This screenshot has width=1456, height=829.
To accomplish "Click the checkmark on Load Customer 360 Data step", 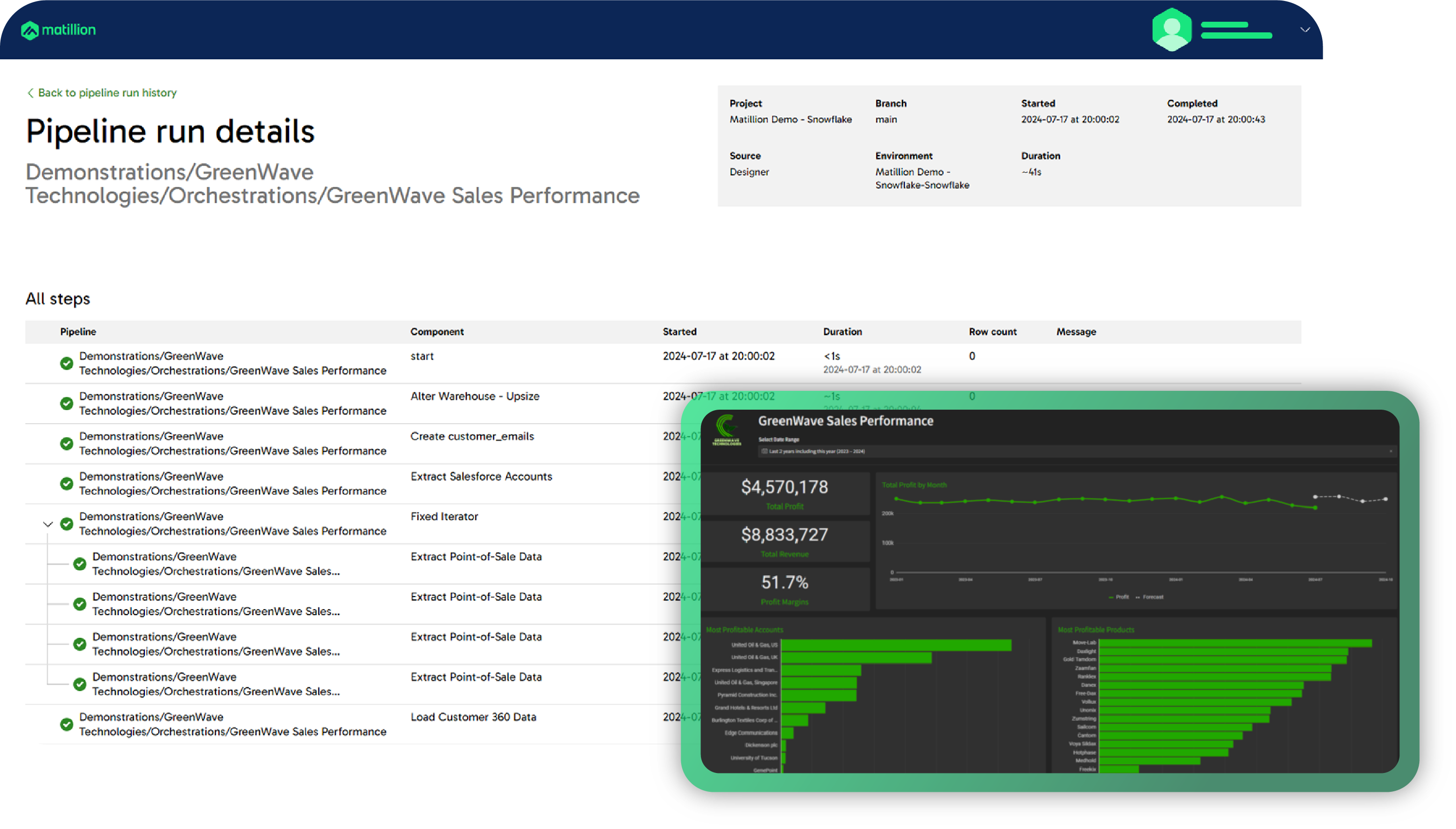I will (67, 724).
